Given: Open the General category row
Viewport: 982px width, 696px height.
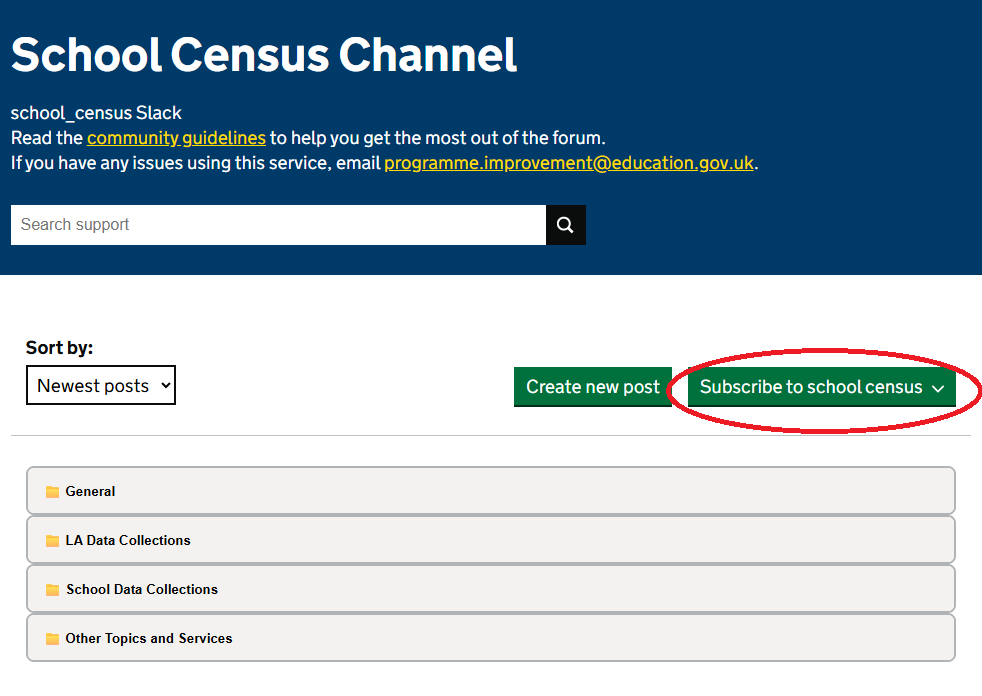Looking at the screenshot, I should pos(491,491).
